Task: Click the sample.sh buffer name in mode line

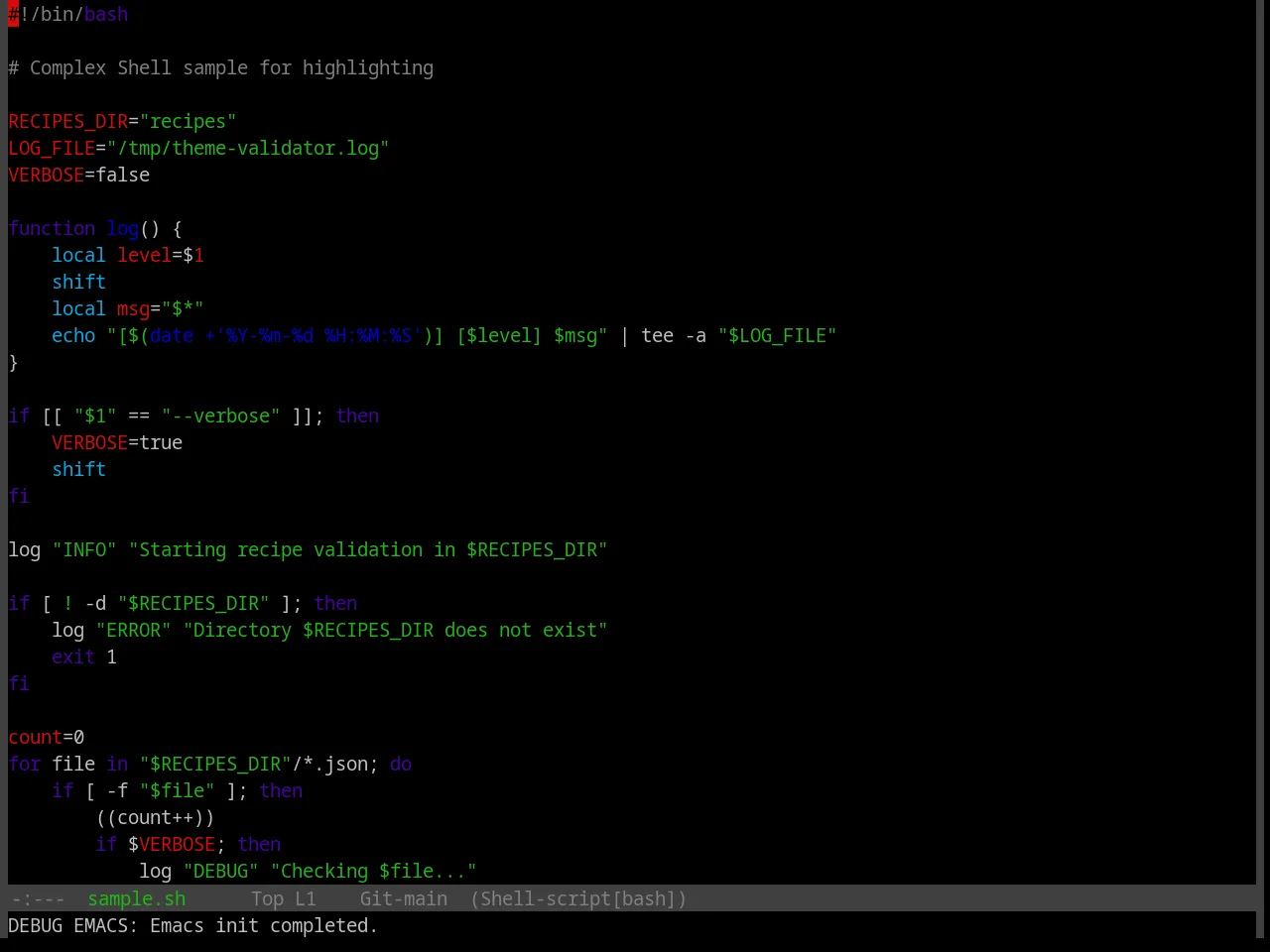Action: (137, 898)
